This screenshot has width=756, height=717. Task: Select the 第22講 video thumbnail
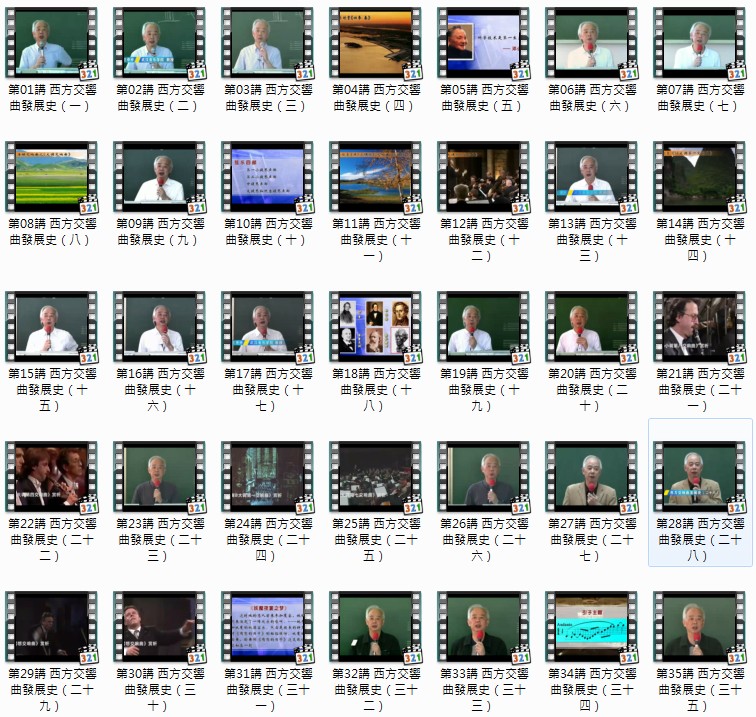[51, 477]
